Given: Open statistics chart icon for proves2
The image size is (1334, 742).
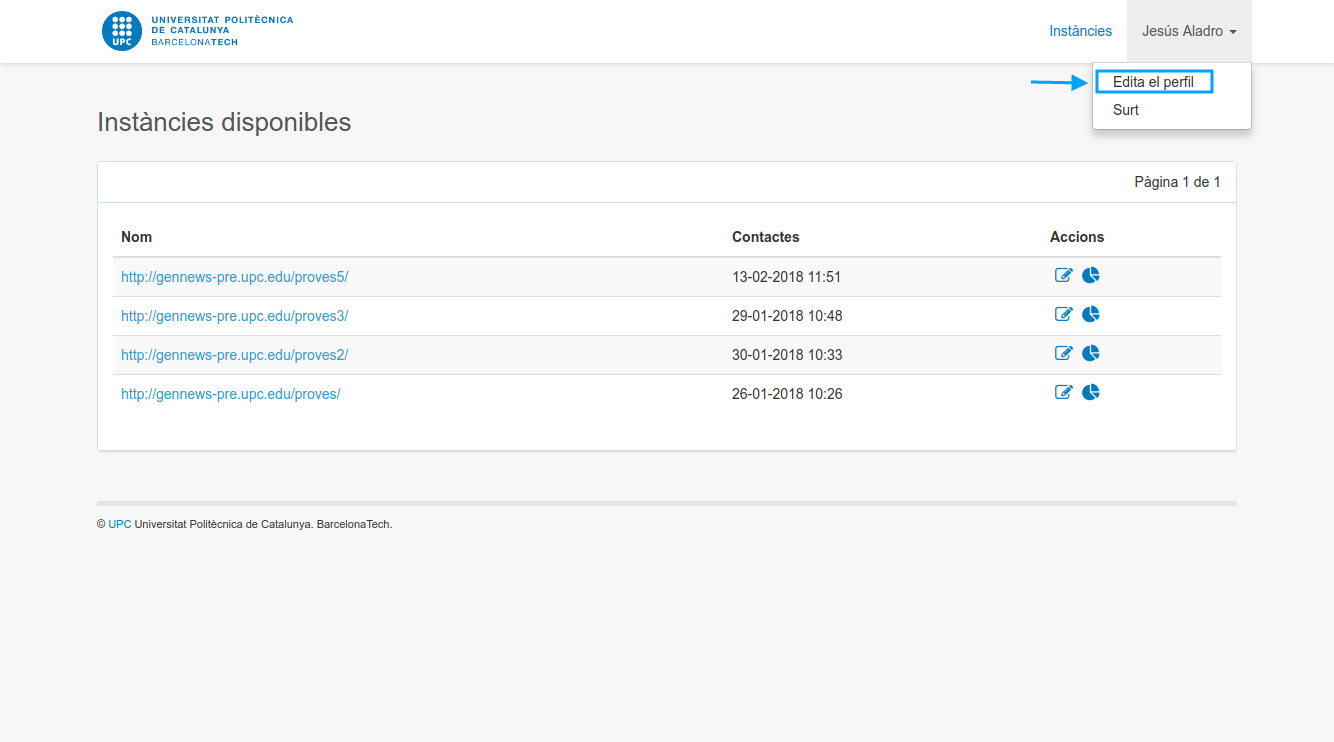Looking at the screenshot, I should click(x=1091, y=353).
